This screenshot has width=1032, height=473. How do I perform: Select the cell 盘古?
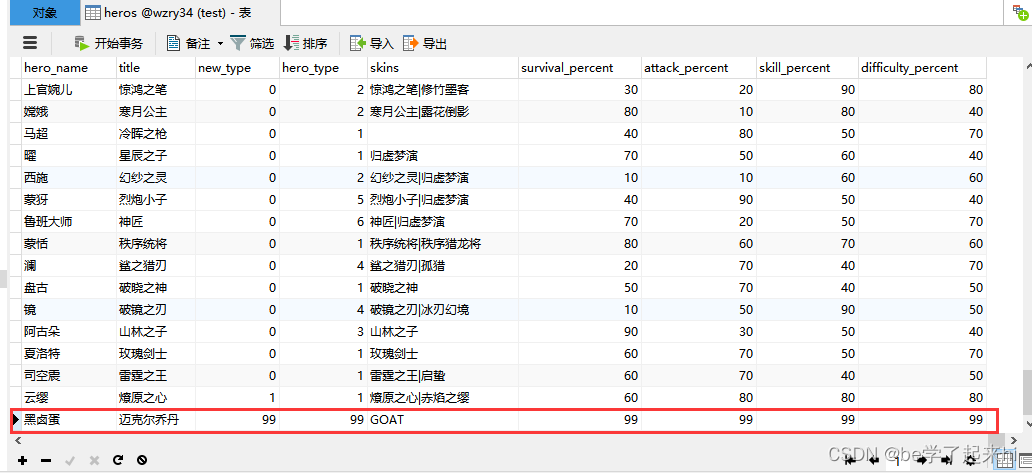click(x=68, y=287)
